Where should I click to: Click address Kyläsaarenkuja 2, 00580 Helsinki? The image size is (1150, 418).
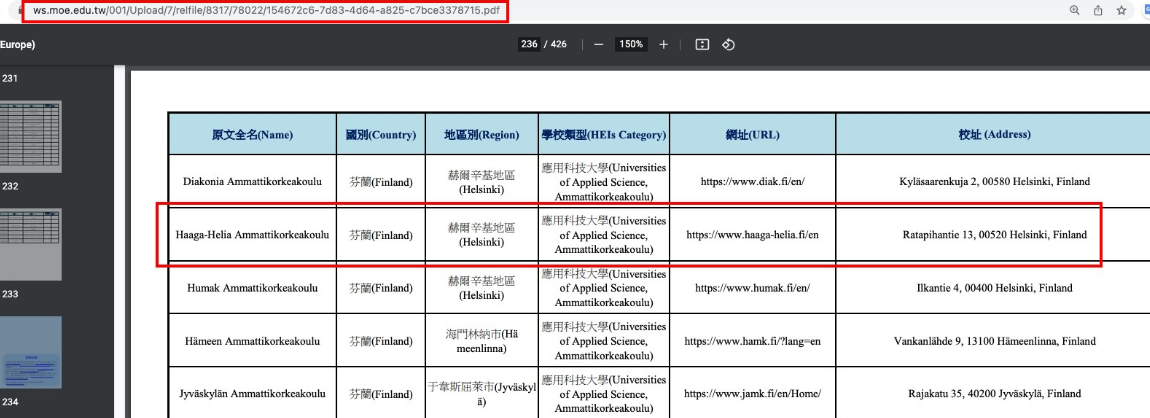pyautogui.click(x=995, y=181)
